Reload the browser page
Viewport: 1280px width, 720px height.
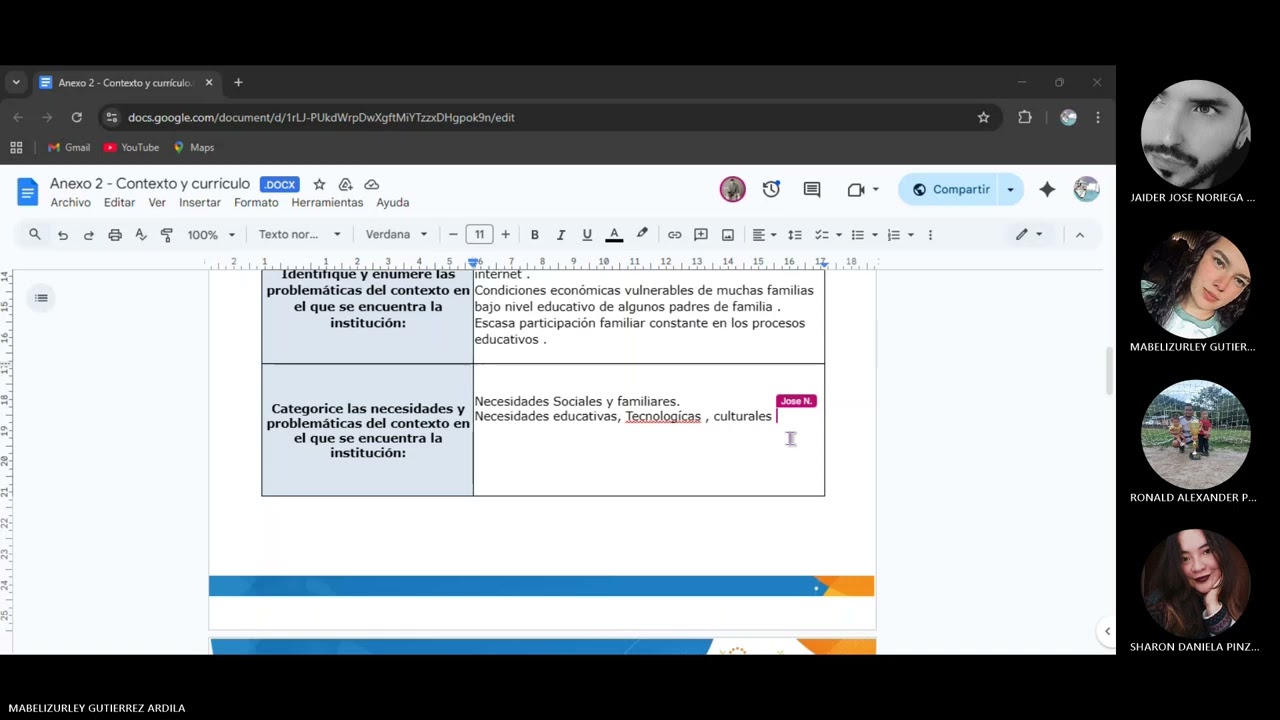tap(76, 117)
